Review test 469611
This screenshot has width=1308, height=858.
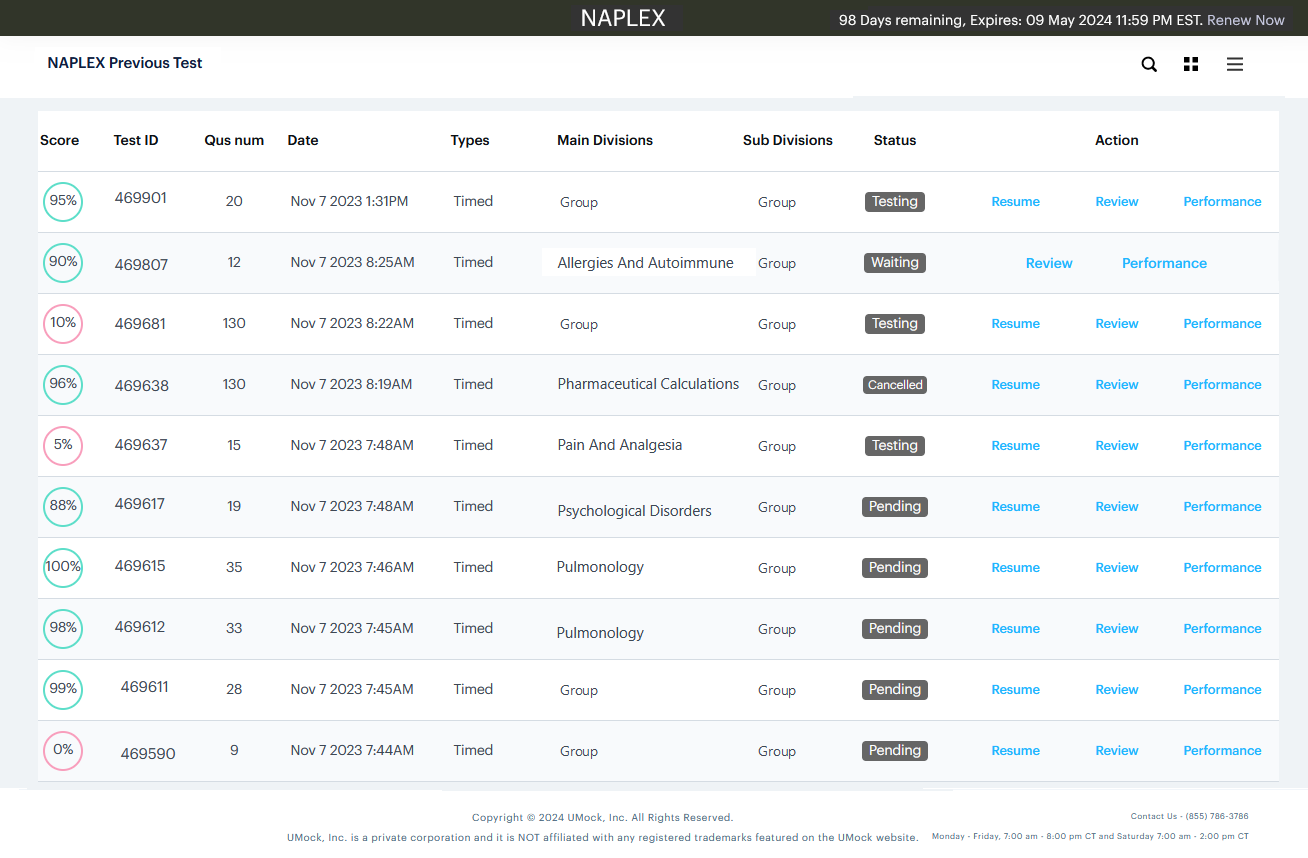click(x=1117, y=690)
